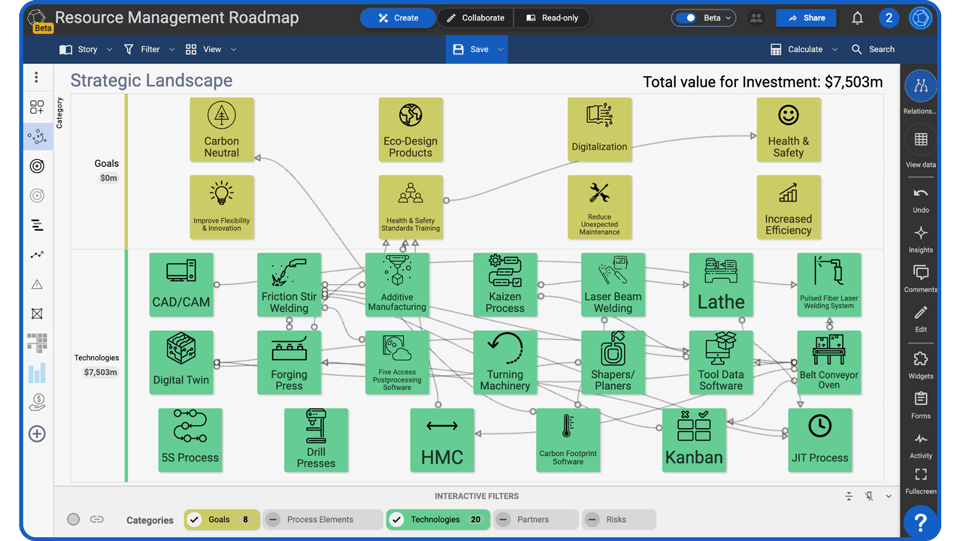Open the Relationships panel icon

point(920,87)
